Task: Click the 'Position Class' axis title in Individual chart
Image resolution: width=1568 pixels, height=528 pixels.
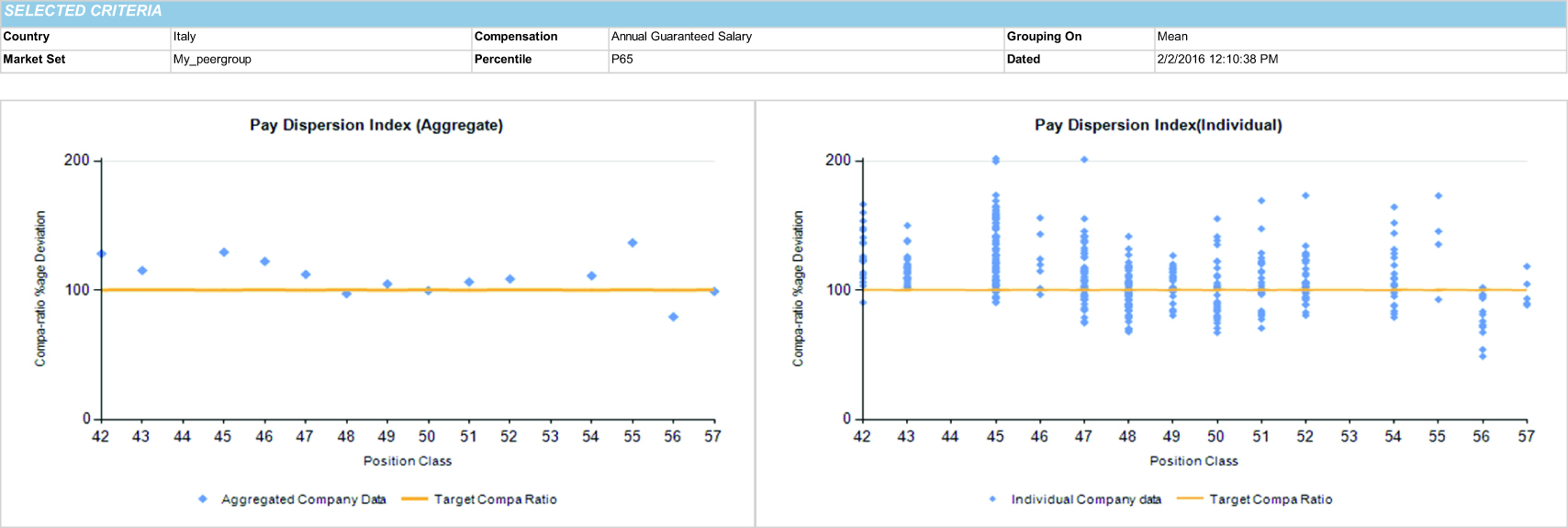Action: 1193,461
